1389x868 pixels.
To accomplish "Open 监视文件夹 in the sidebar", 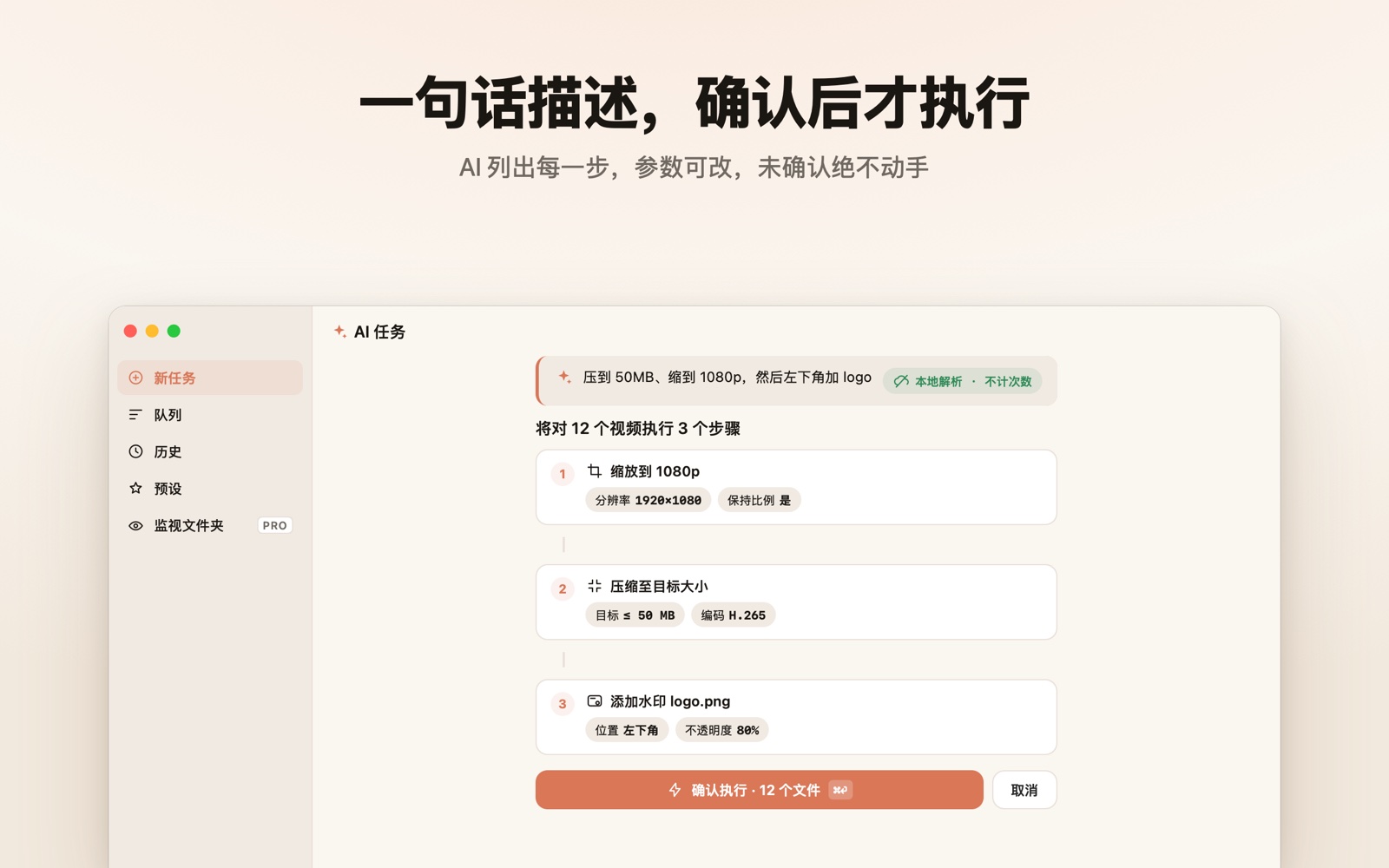I will (x=210, y=525).
